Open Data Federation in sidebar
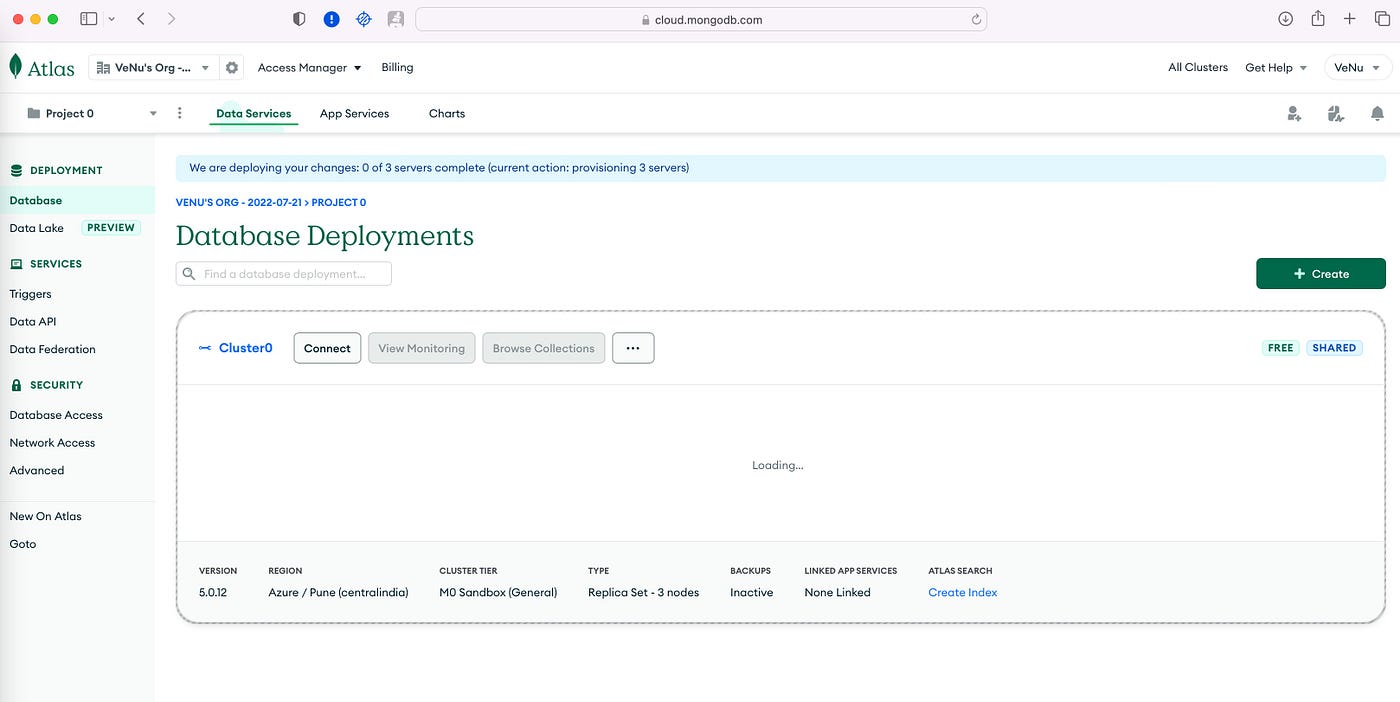1400x702 pixels. click(52, 350)
